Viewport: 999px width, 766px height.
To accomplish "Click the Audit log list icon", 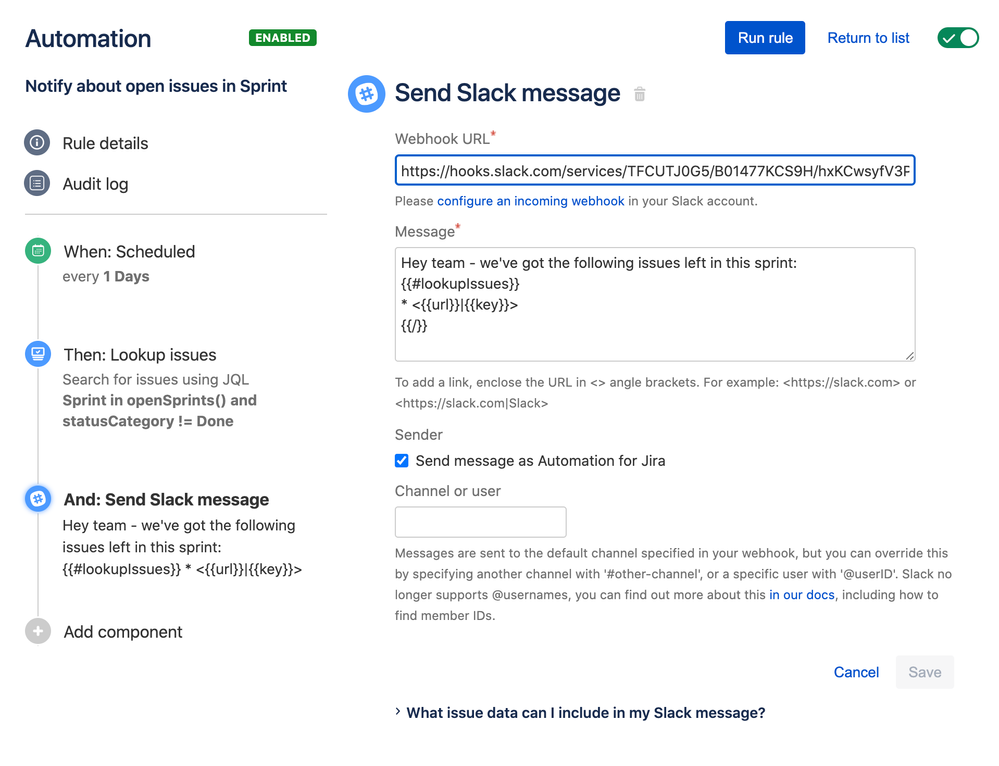I will click(37, 184).
